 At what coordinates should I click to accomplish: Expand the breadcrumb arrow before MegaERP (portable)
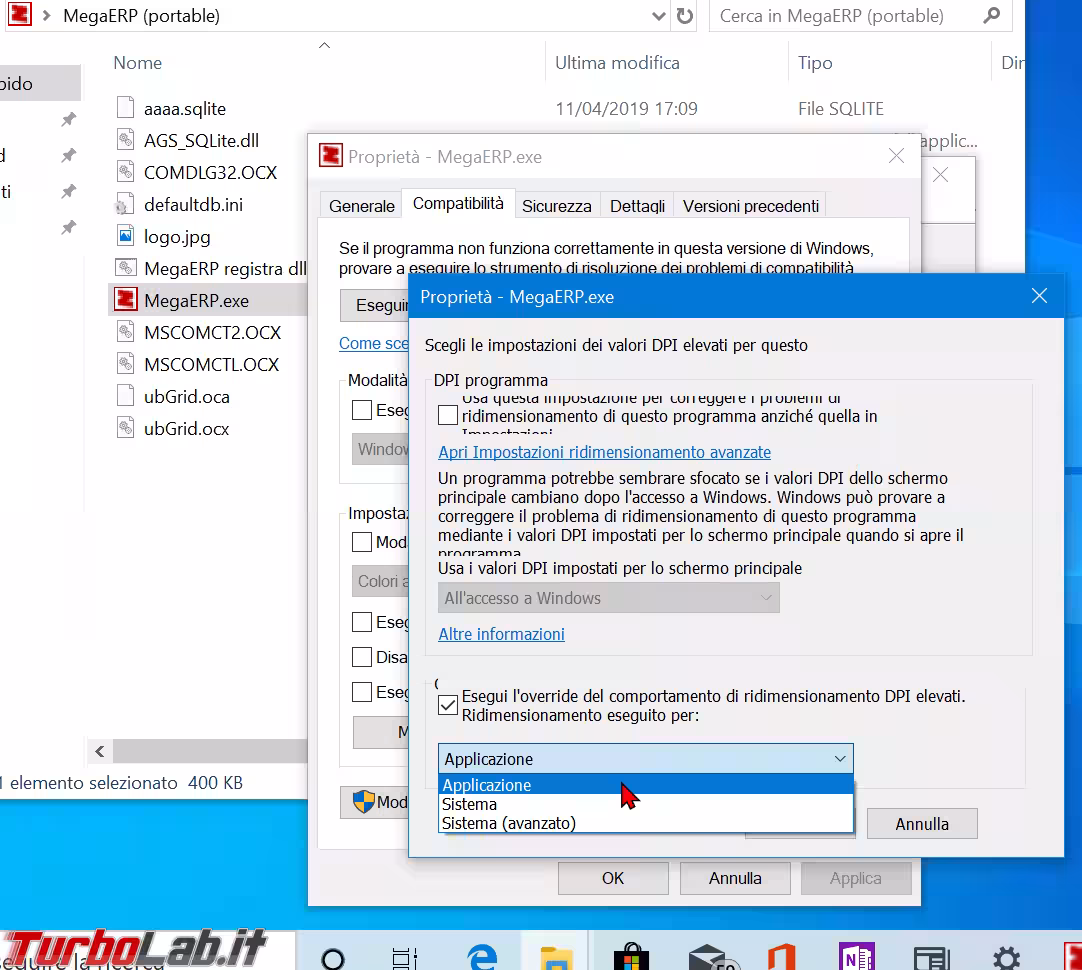47,15
